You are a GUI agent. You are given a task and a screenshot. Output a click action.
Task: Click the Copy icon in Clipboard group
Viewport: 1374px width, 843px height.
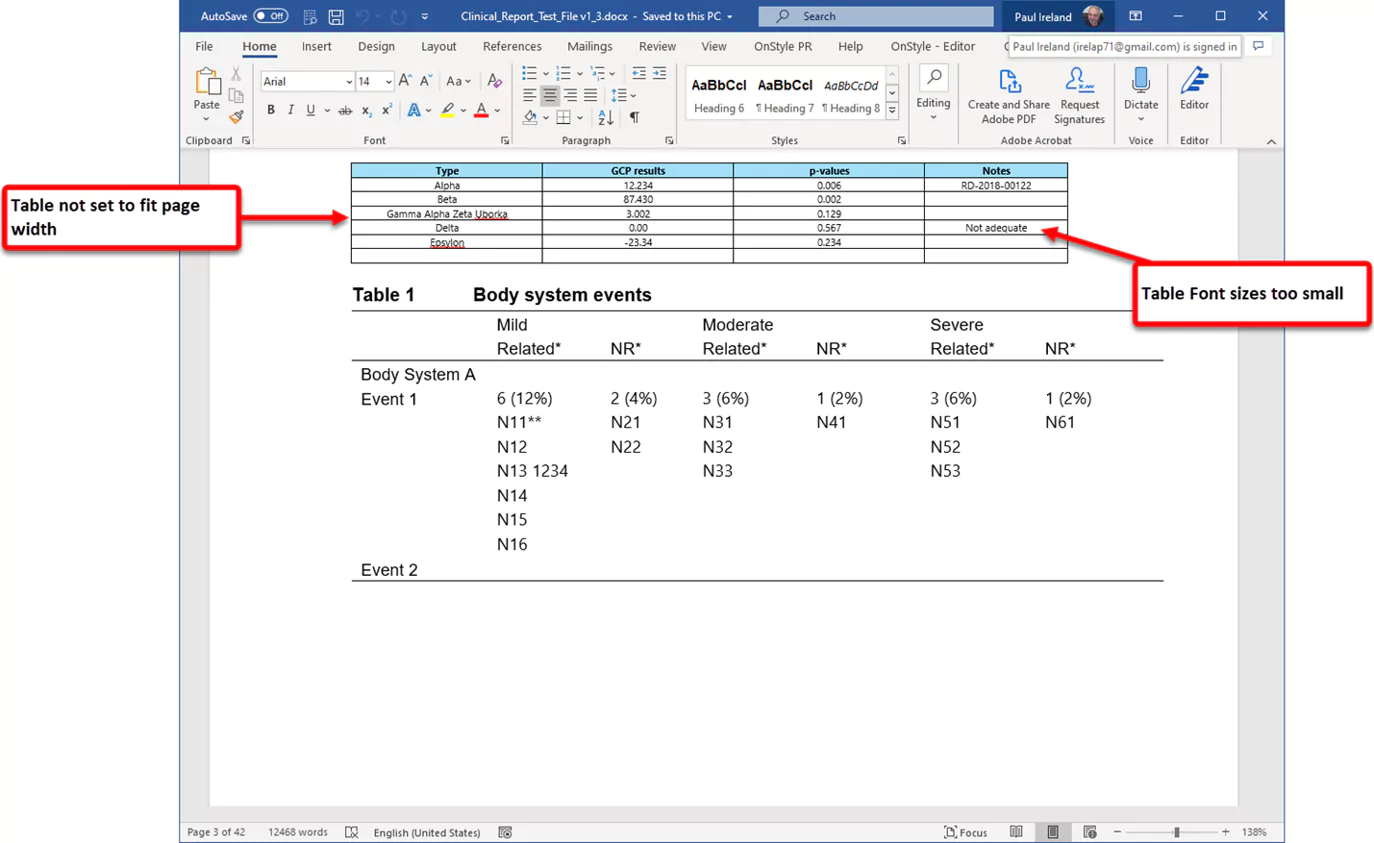click(x=236, y=95)
